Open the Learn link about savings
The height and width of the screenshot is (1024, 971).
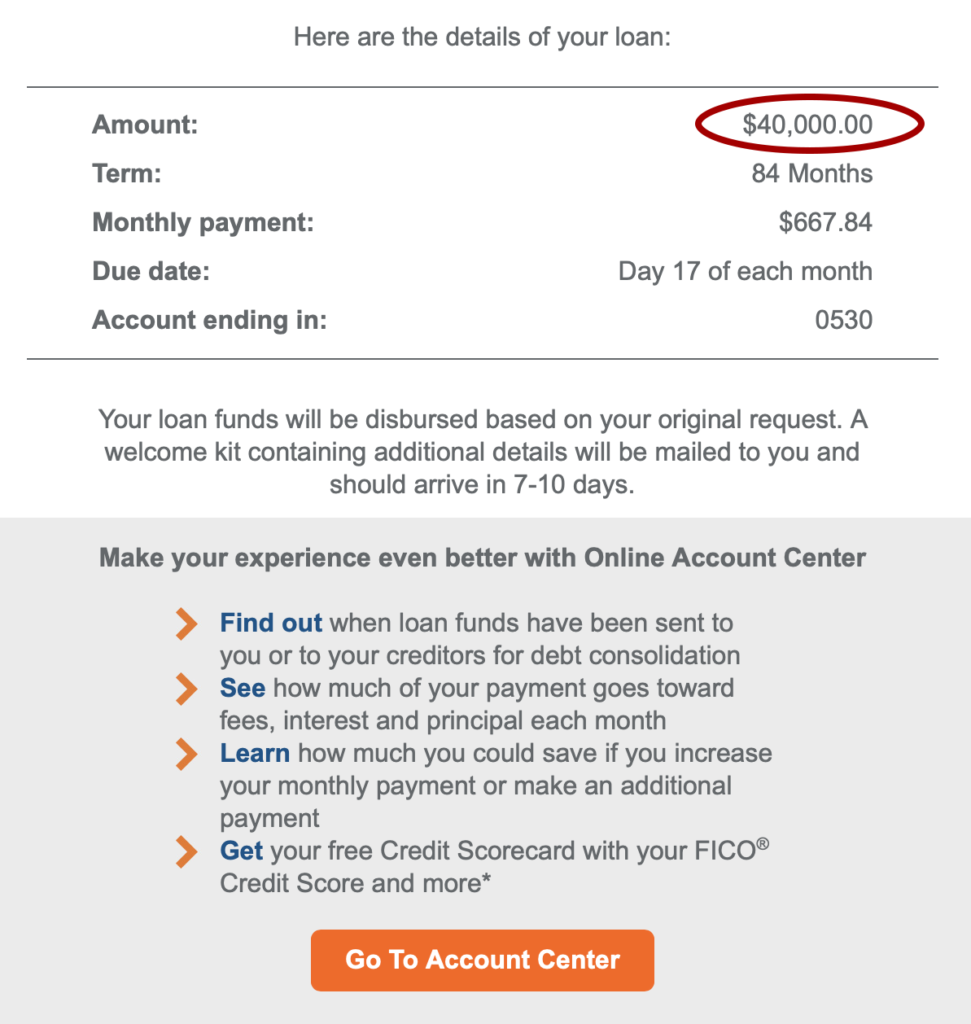click(x=255, y=754)
